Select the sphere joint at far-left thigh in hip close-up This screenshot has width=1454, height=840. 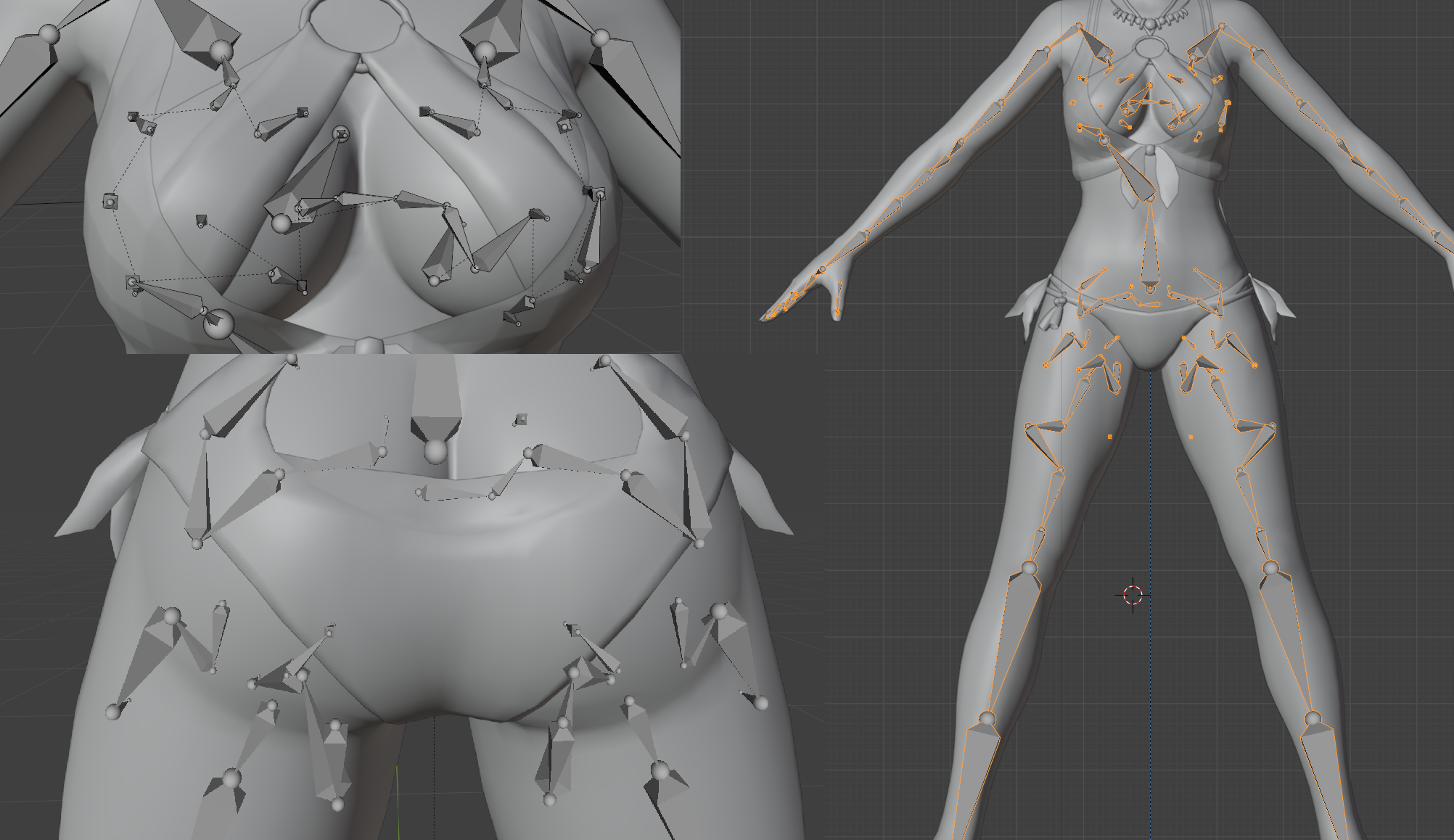pyautogui.click(x=112, y=712)
